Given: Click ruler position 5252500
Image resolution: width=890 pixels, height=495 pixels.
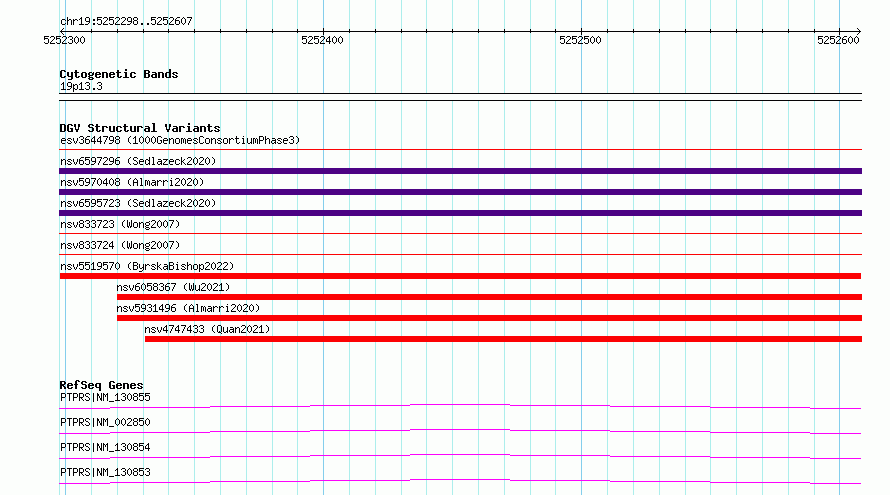Looking at the screenshot, I should pos(580,40).
